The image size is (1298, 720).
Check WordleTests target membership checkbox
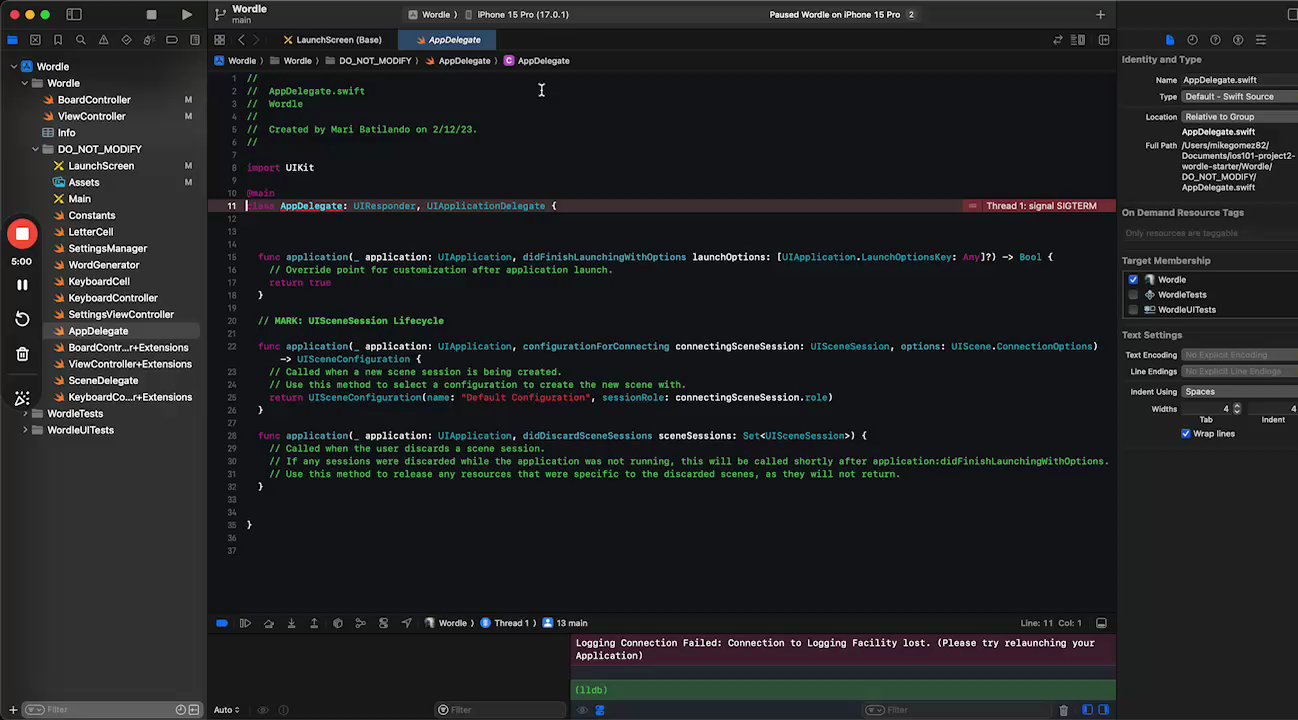coord(1133,295)
